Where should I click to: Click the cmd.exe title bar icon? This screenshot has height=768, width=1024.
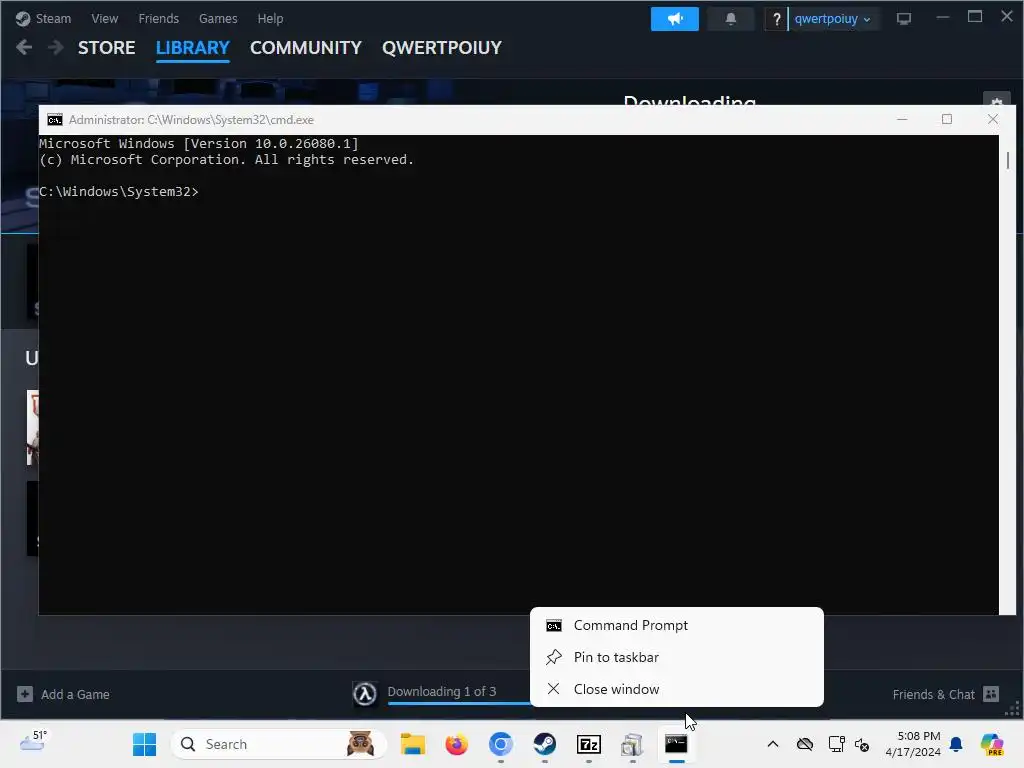[55, 120]
